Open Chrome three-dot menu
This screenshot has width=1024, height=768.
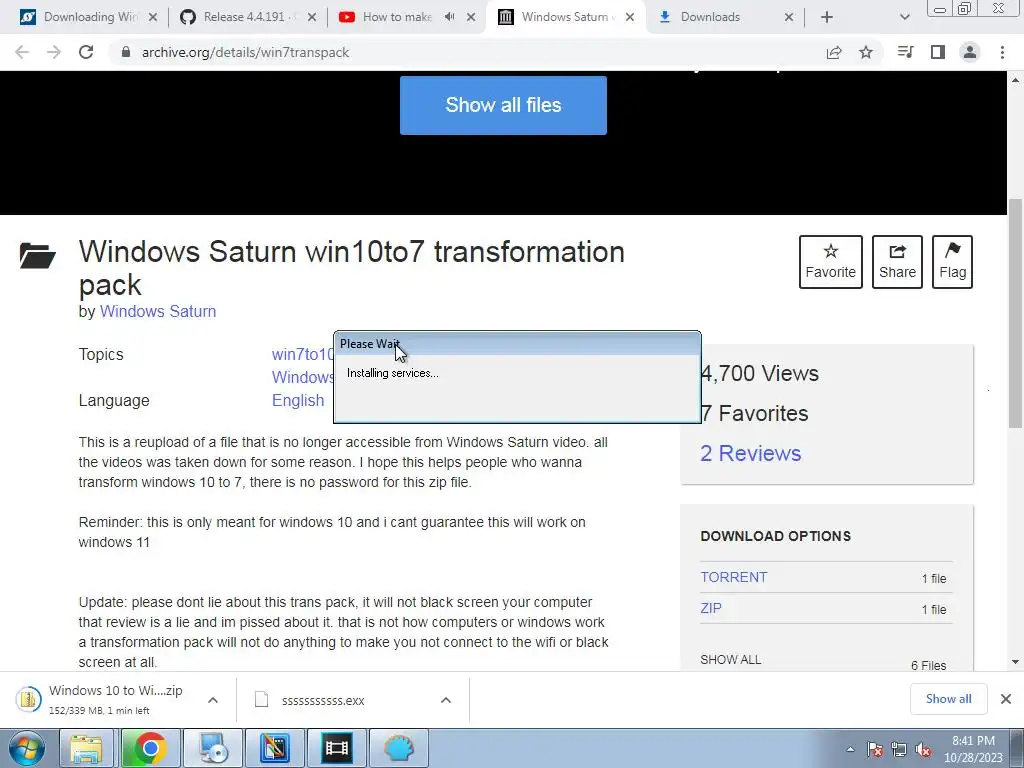coord(1002,52)
